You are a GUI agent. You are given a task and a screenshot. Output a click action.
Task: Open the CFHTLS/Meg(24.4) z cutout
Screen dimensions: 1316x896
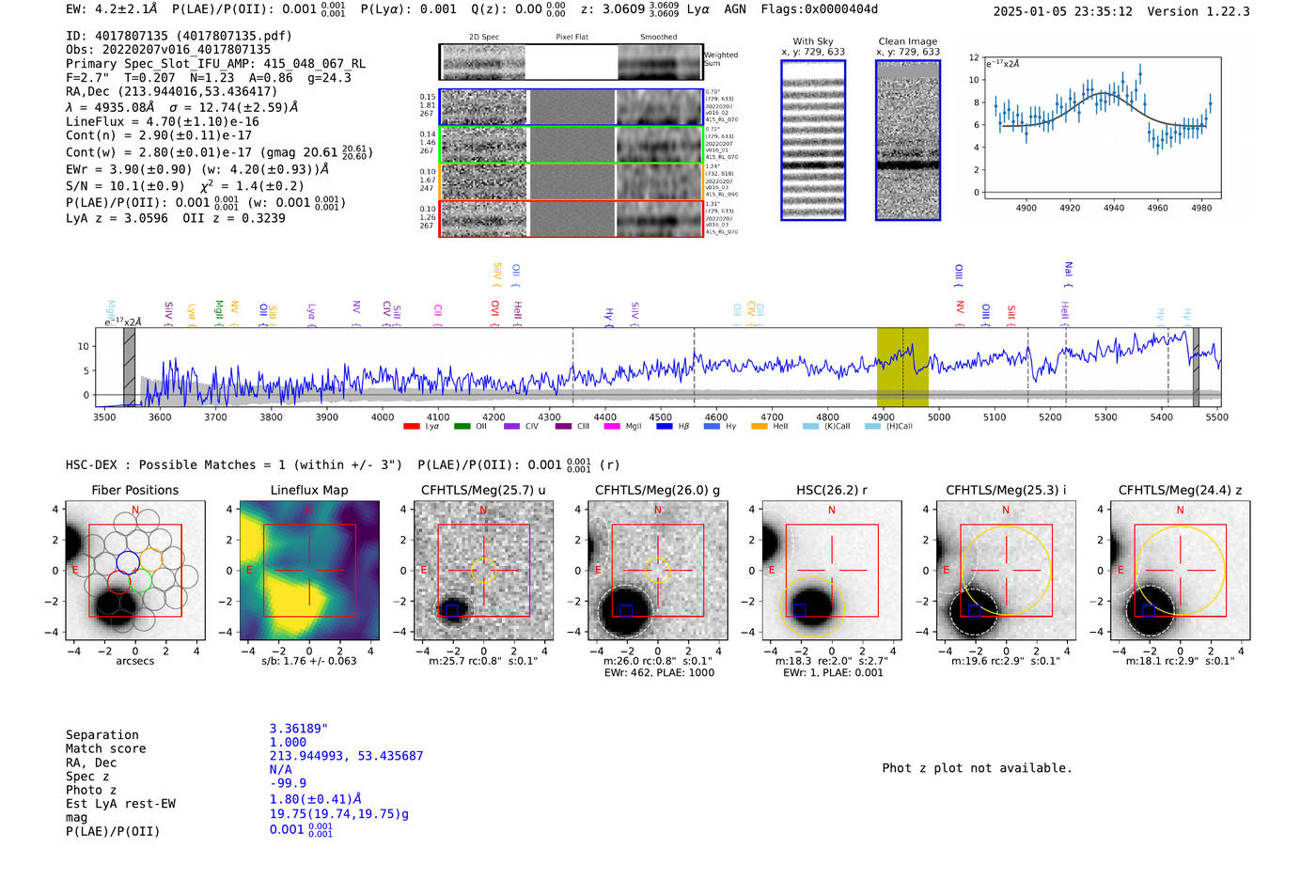pos(1181,571)
